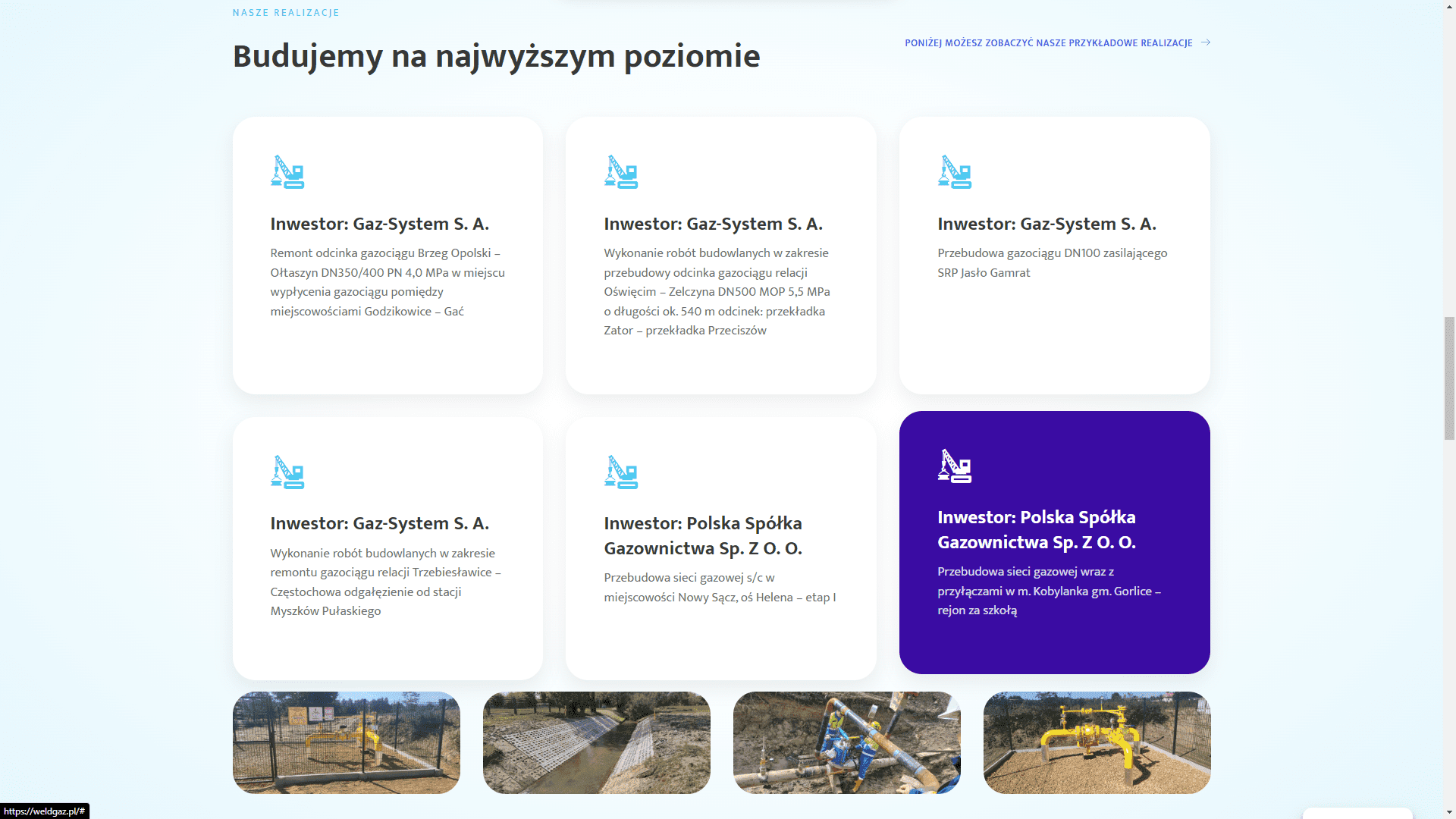Open photo of workers welding pipeline

847,742
